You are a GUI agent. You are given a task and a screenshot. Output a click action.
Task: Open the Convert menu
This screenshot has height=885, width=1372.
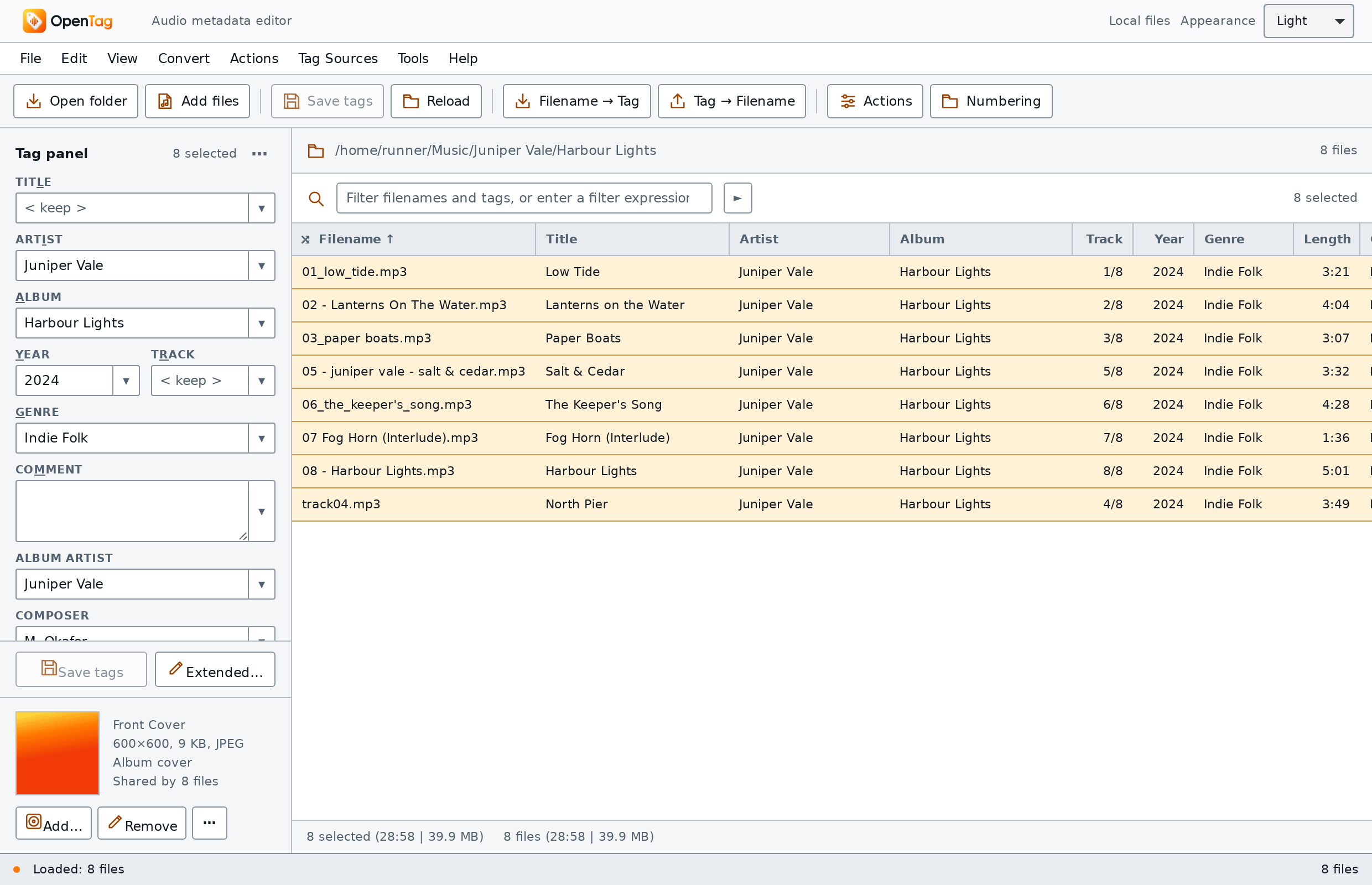click(183, 59)
